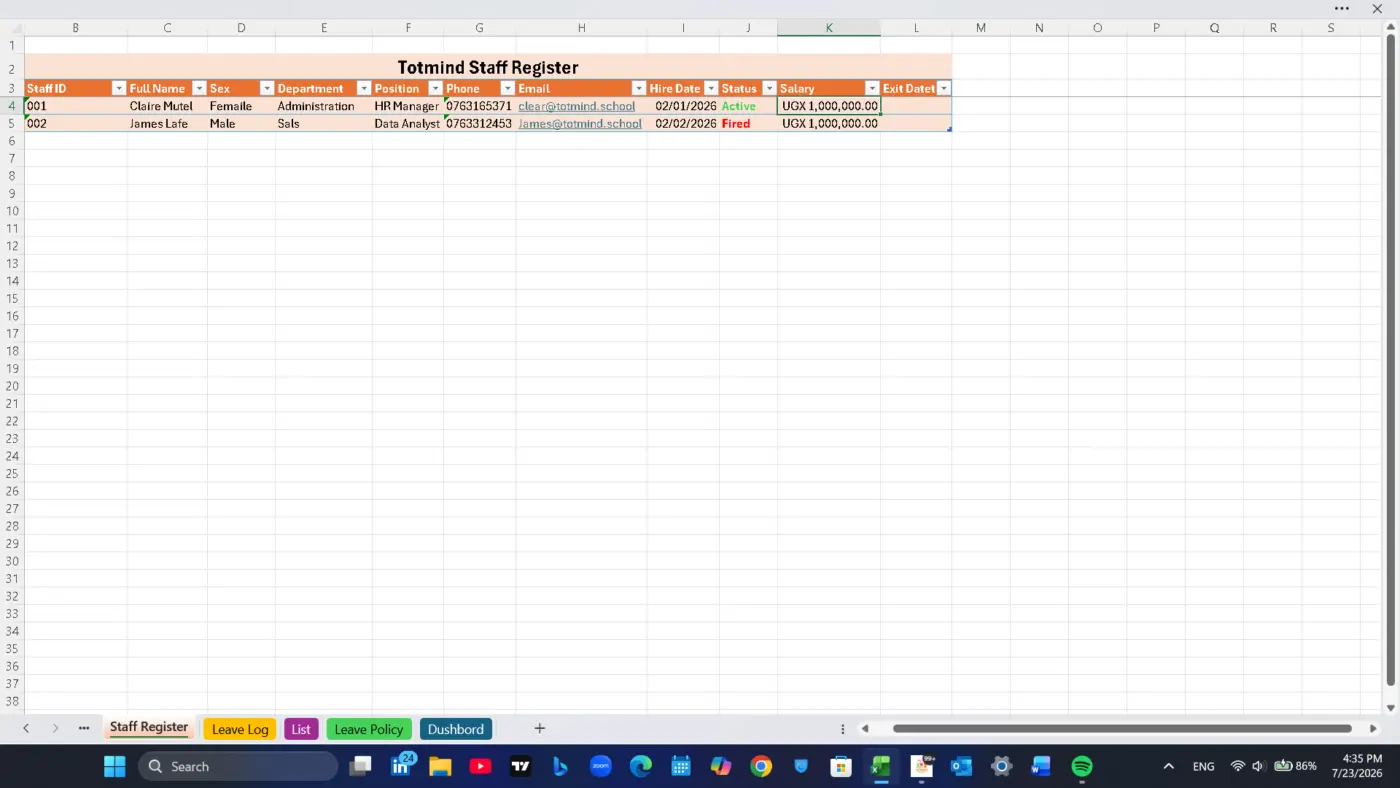This screenshot has width=1400, height=788.
Task: Open Outlook from the taskbar
Action: tap(961, 767)
